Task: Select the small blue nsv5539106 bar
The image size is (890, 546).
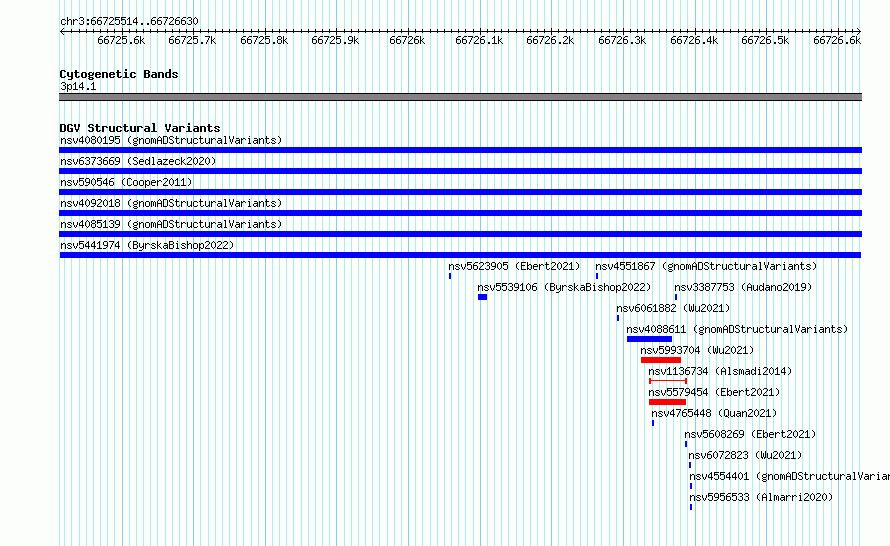Action: point(482,297)
